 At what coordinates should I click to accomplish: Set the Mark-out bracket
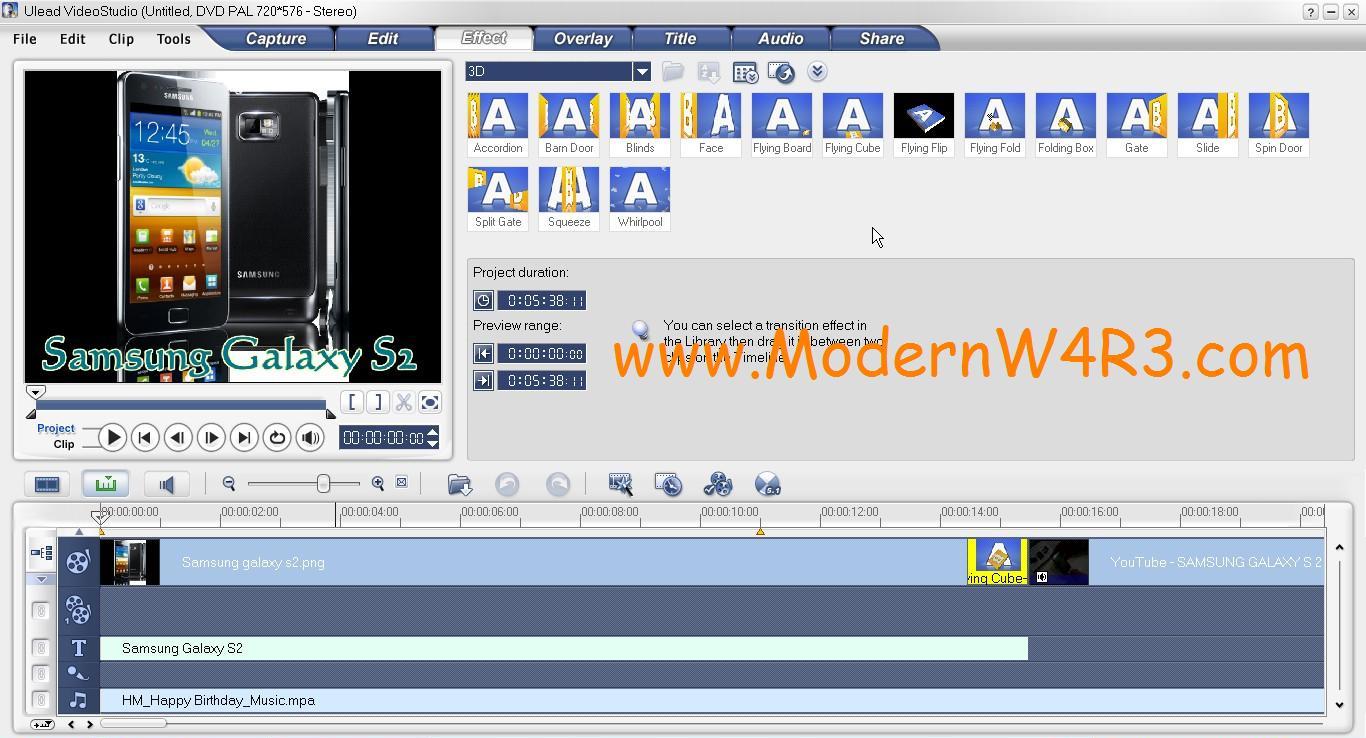[377, 402]
